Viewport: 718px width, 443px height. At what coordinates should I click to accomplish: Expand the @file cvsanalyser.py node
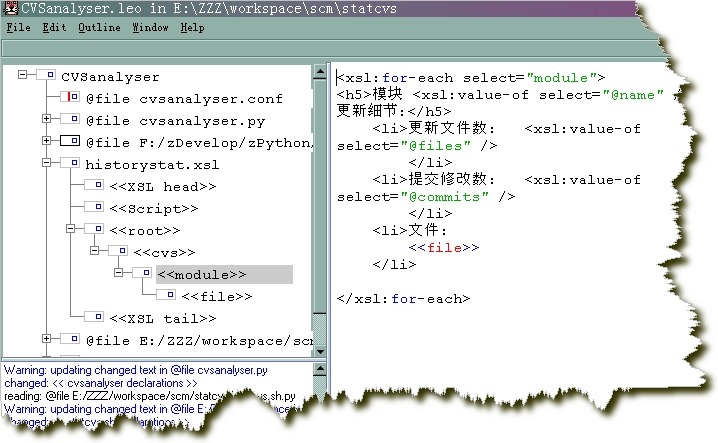(x=46, y=119)
